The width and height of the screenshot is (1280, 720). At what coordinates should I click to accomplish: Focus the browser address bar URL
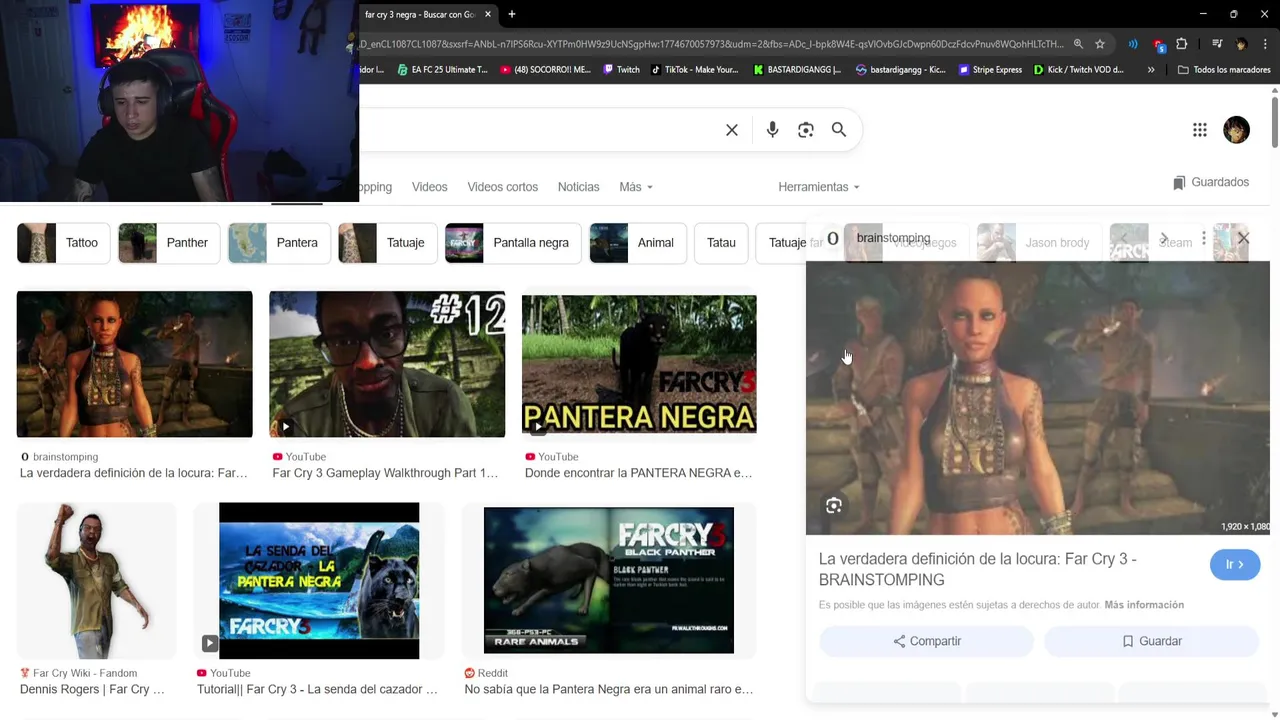[x=711, y=44]
